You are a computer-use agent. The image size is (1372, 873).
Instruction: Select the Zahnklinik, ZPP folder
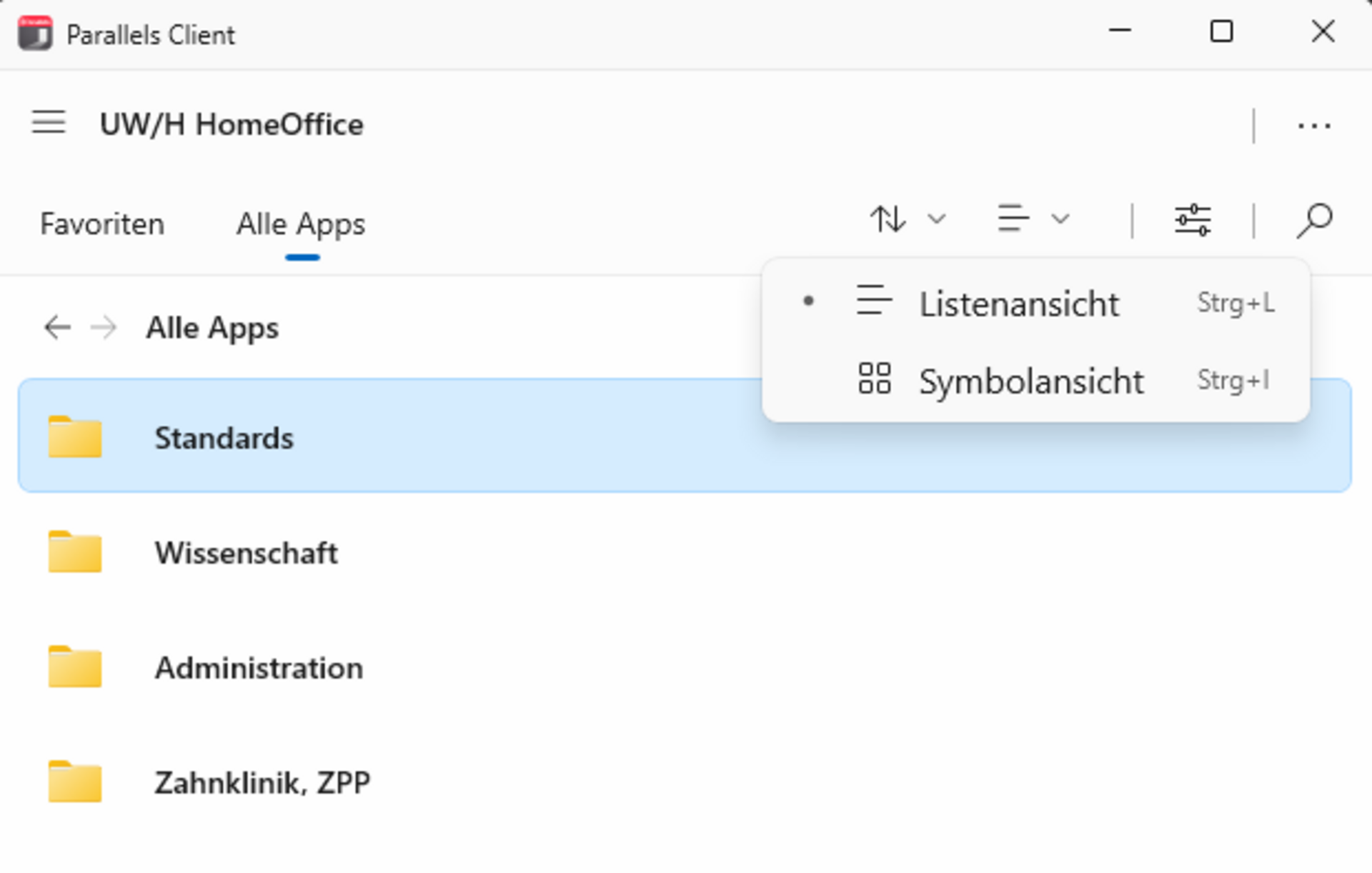pos(685,782)
